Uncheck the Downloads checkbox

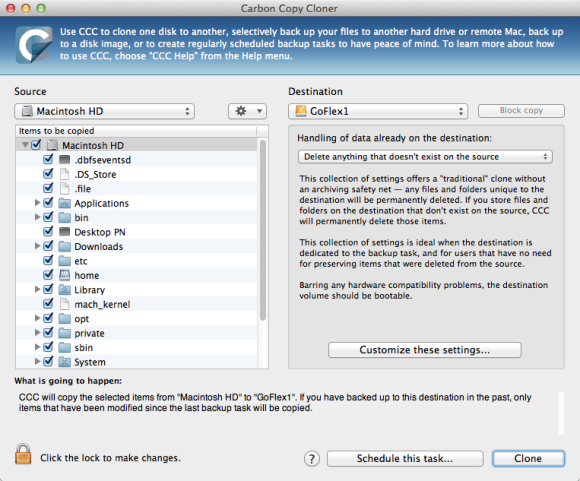(x=48, y=246)
